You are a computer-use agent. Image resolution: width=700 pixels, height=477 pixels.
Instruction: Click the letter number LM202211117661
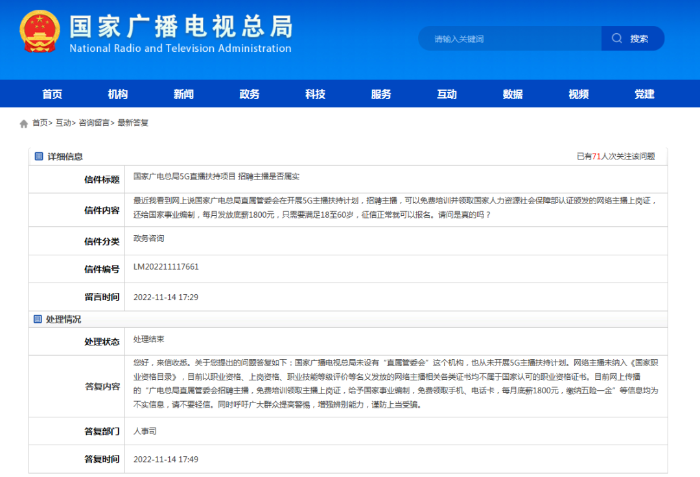[166, 267]
